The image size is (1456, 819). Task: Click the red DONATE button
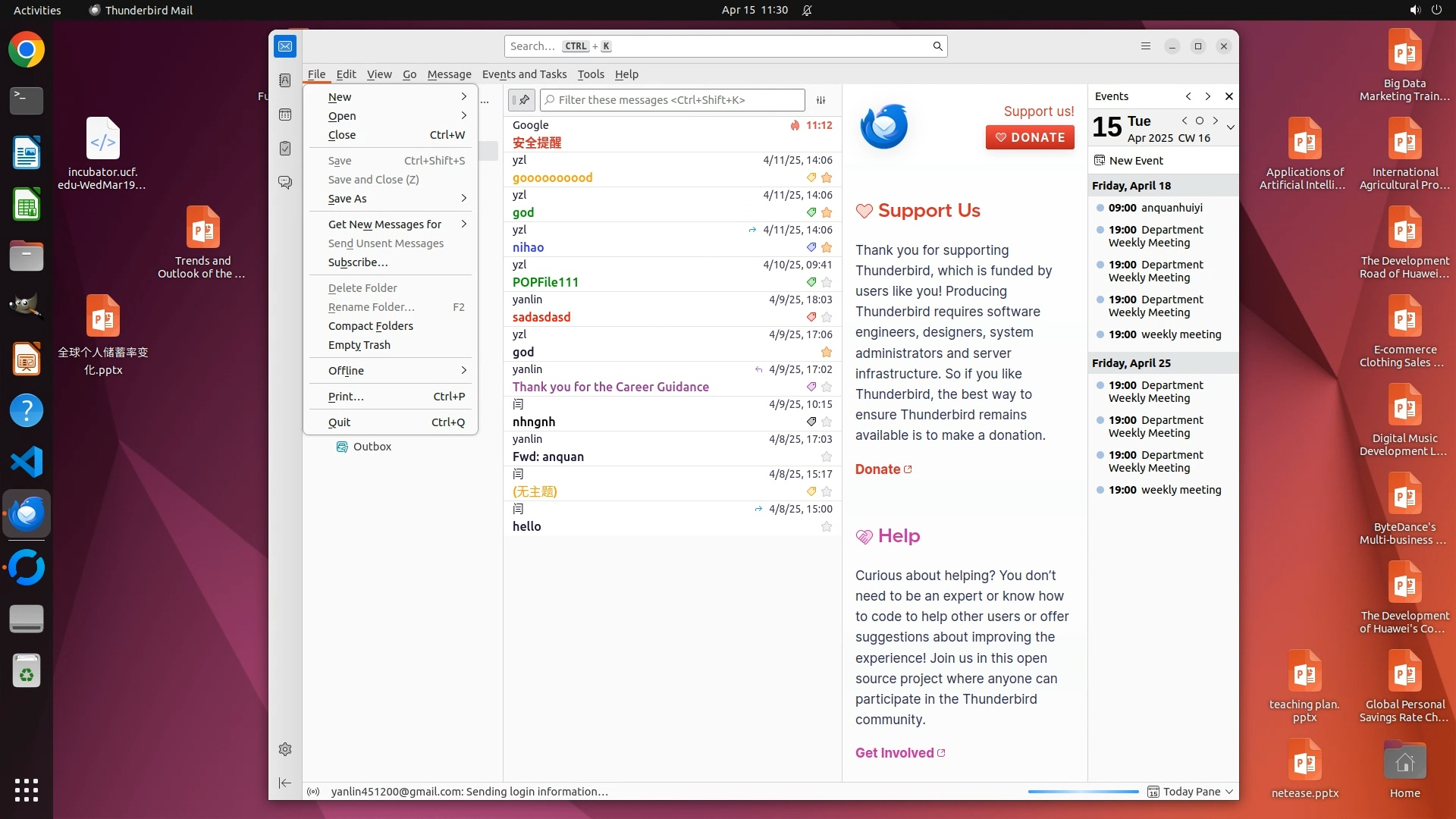[x=1030, y=137]
